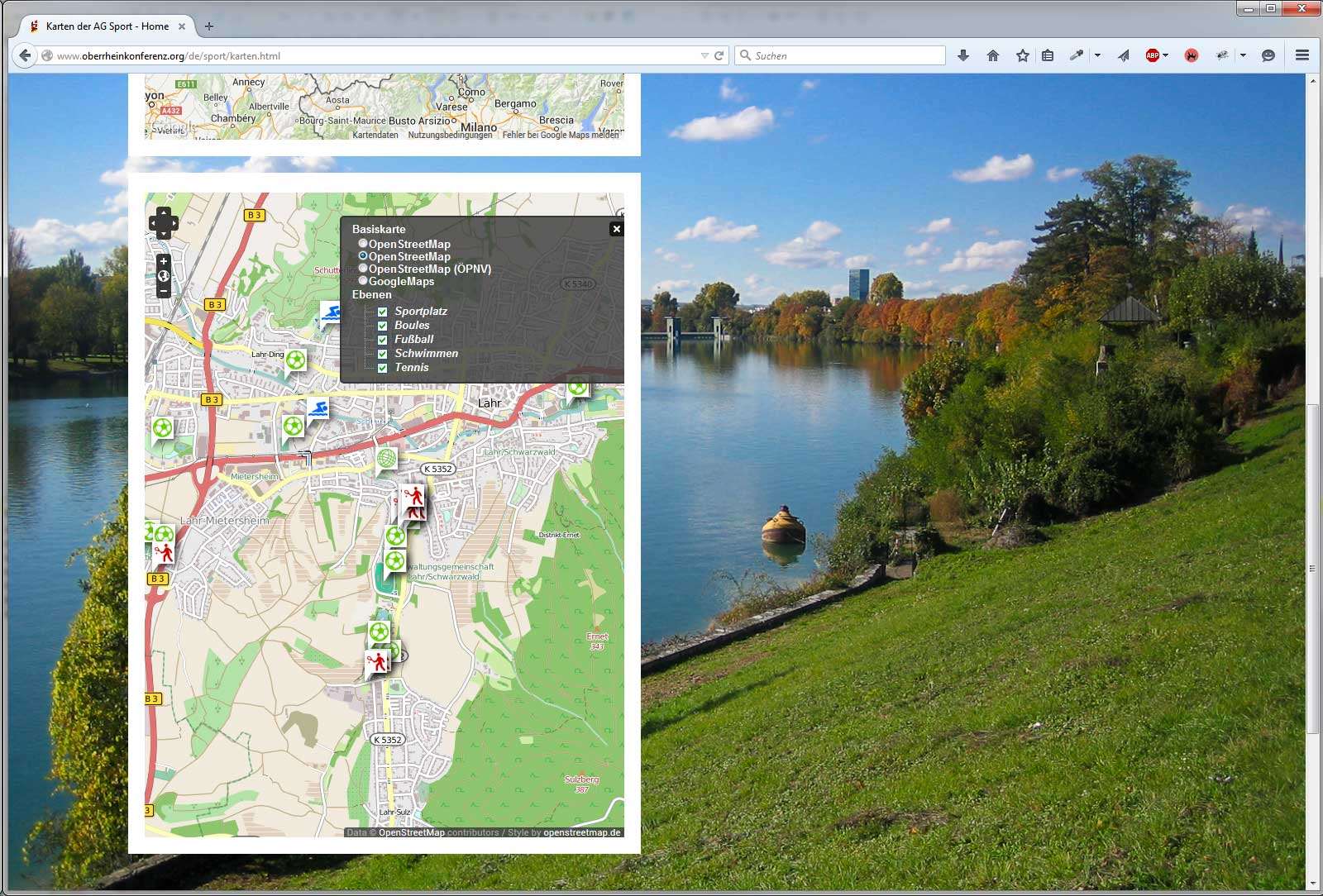Uncheck the Sportplatz layer

pos(383,312)
